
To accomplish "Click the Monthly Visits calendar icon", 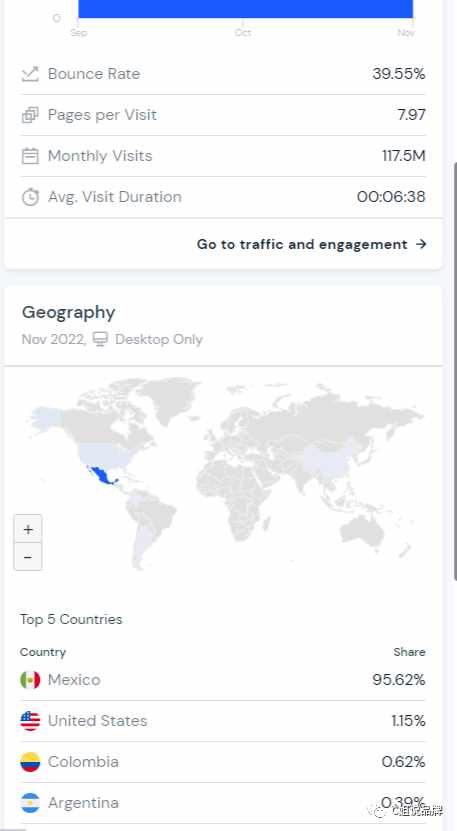I will (30, 156).
